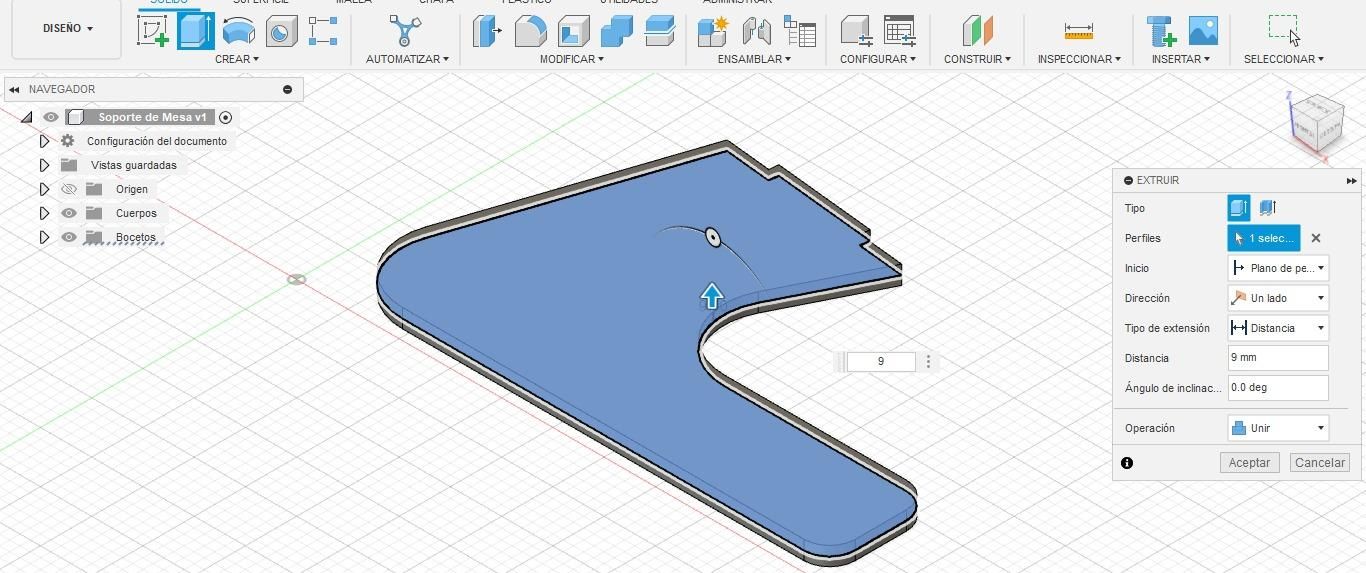1366x573 pixels.
Task: Select the Measure tool
Action: point(1078,31)
